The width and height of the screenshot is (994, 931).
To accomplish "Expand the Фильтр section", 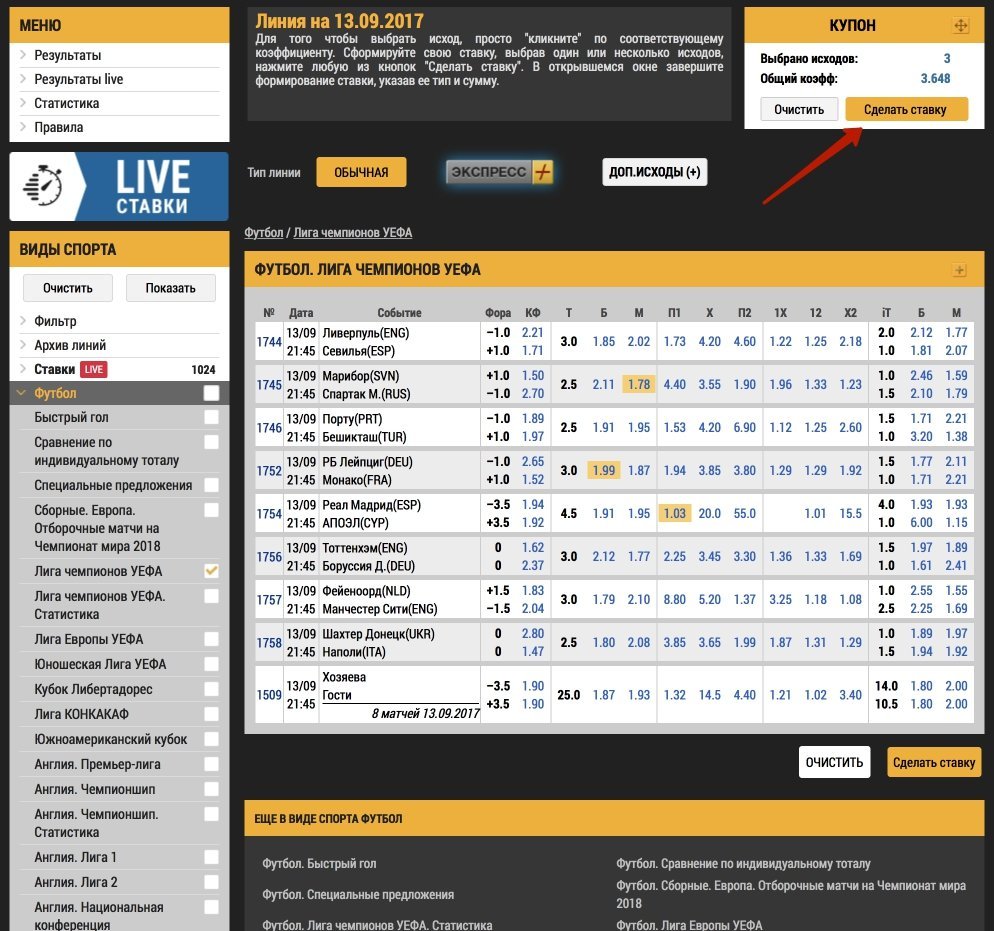I will click(x=55, y=321).
